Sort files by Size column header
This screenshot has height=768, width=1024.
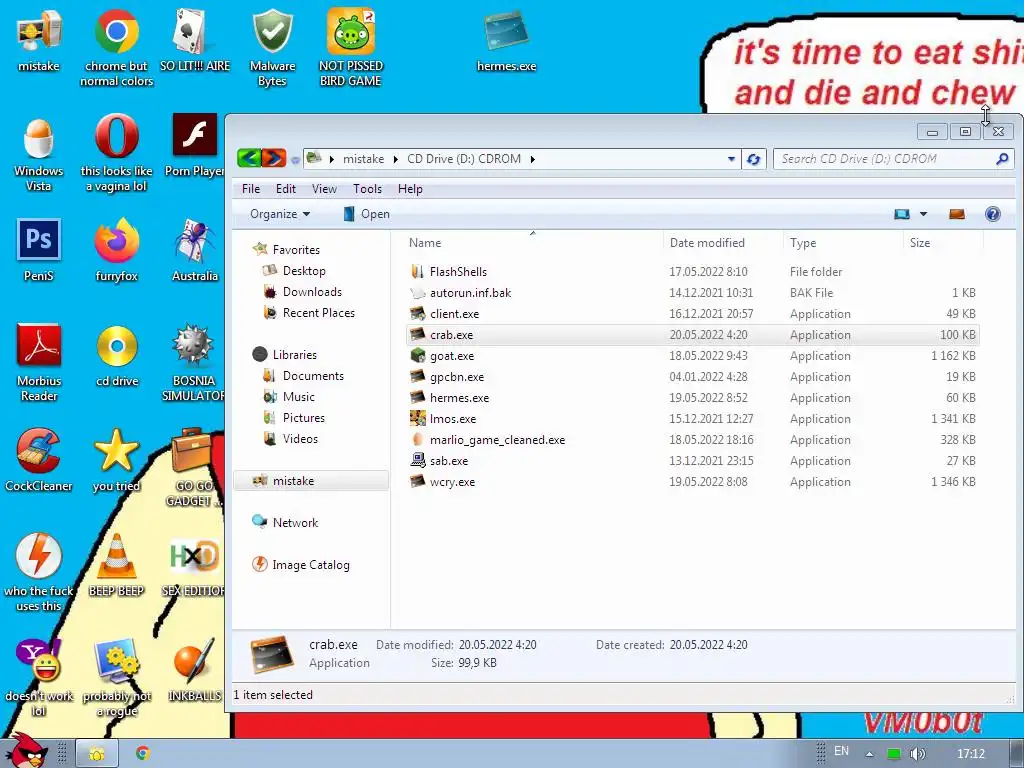[x=943, y=243]
